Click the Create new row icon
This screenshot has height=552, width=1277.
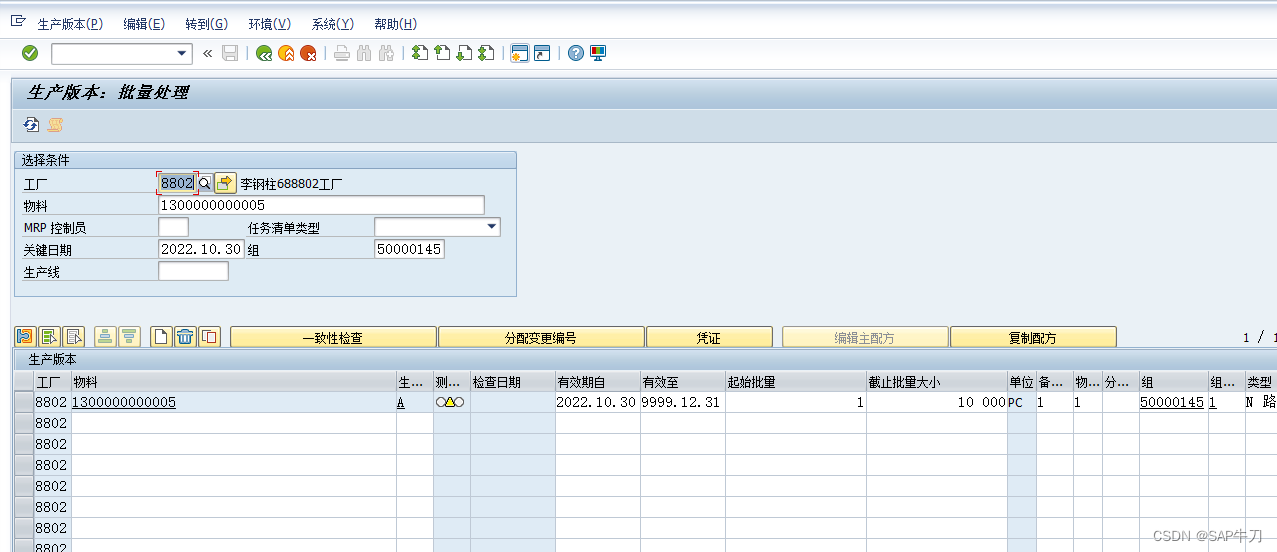(160, 337)
